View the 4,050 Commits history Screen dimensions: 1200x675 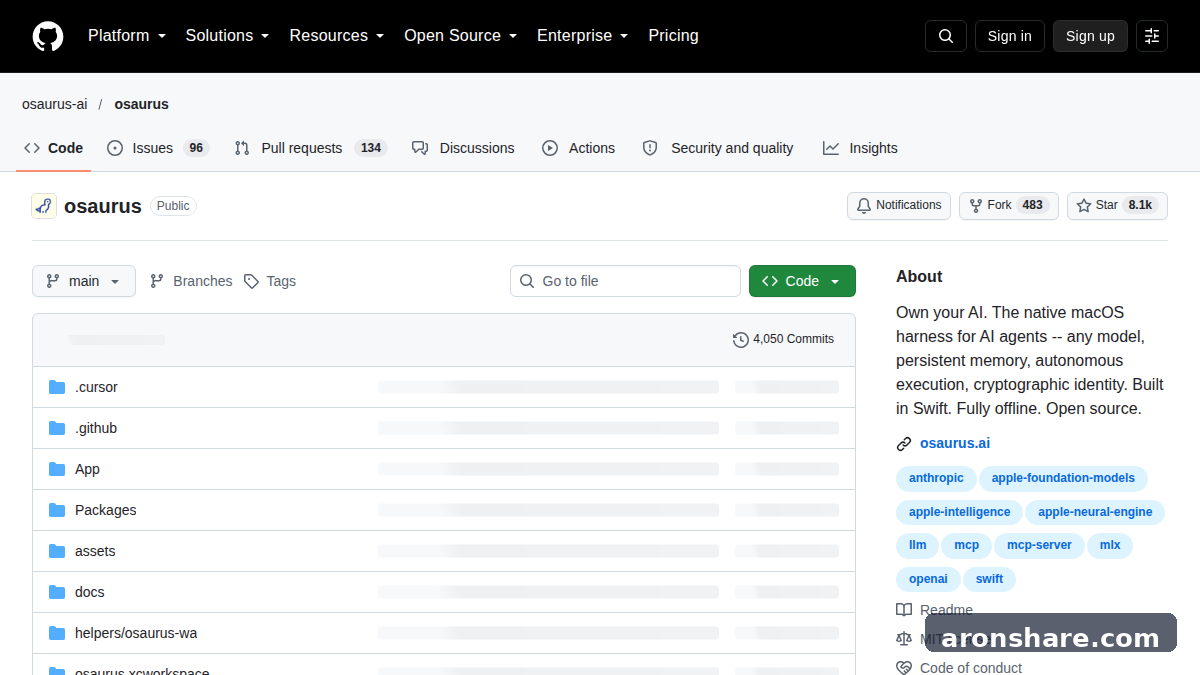coord(783,339)
